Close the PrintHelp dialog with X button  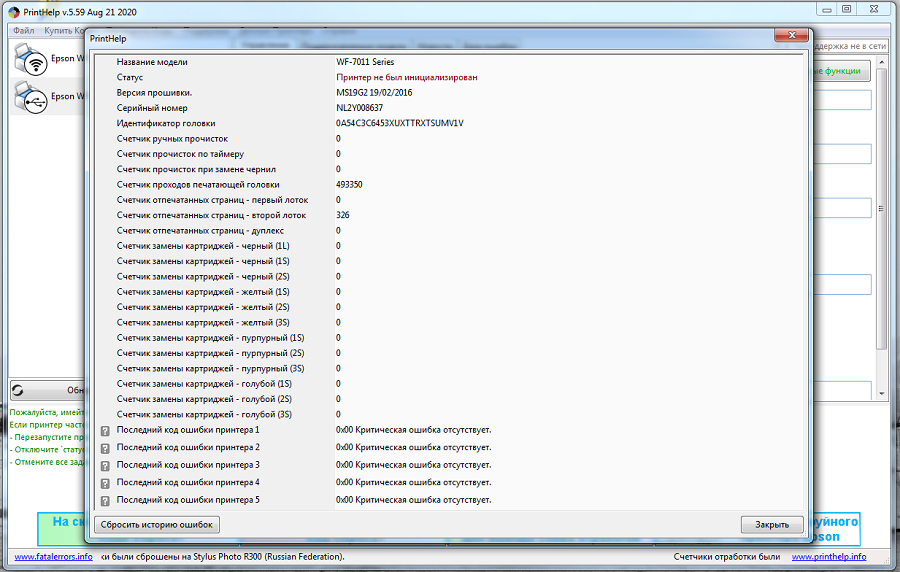(x=792, y=35)
